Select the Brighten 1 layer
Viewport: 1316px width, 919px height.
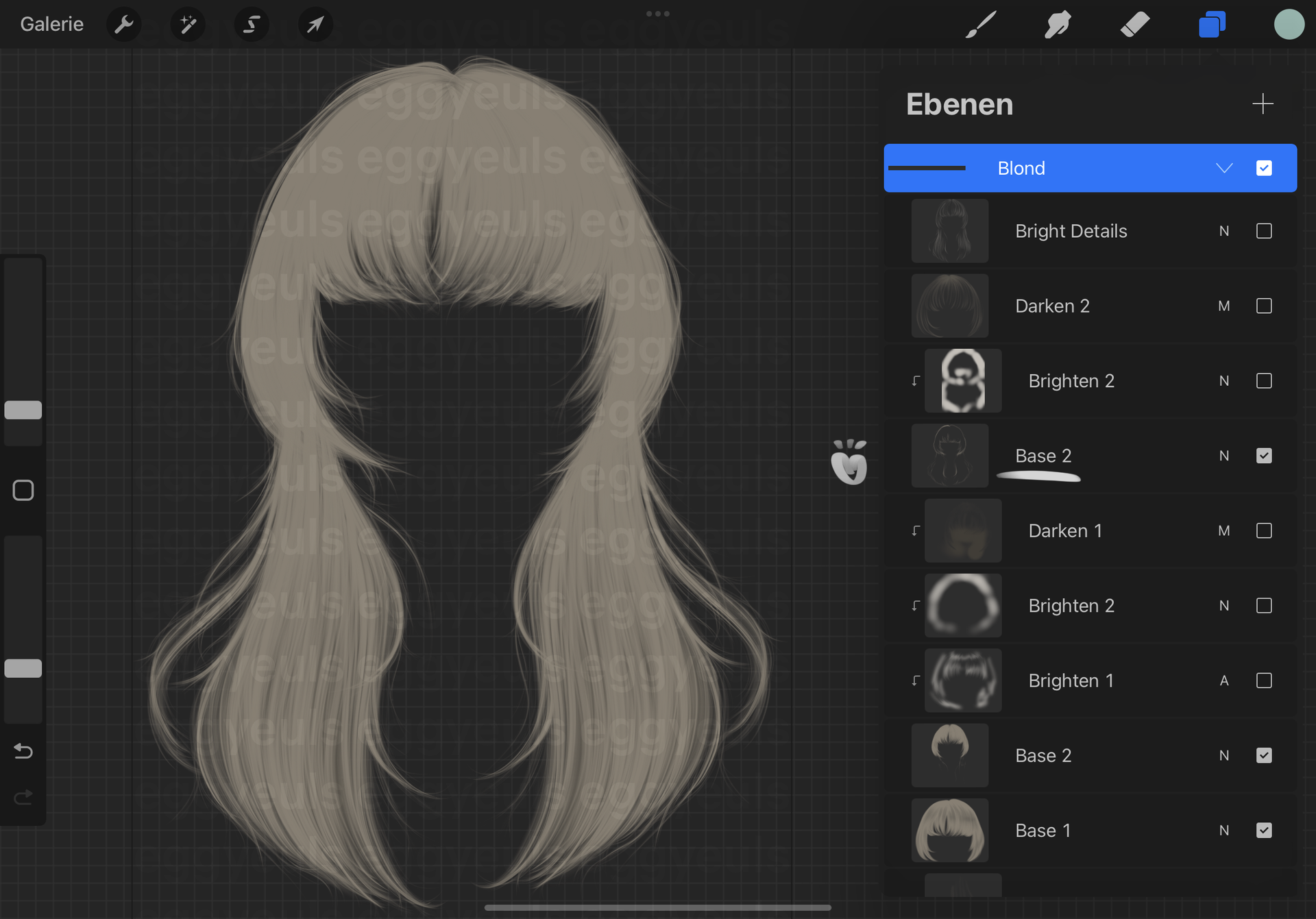pos(1071,681)
